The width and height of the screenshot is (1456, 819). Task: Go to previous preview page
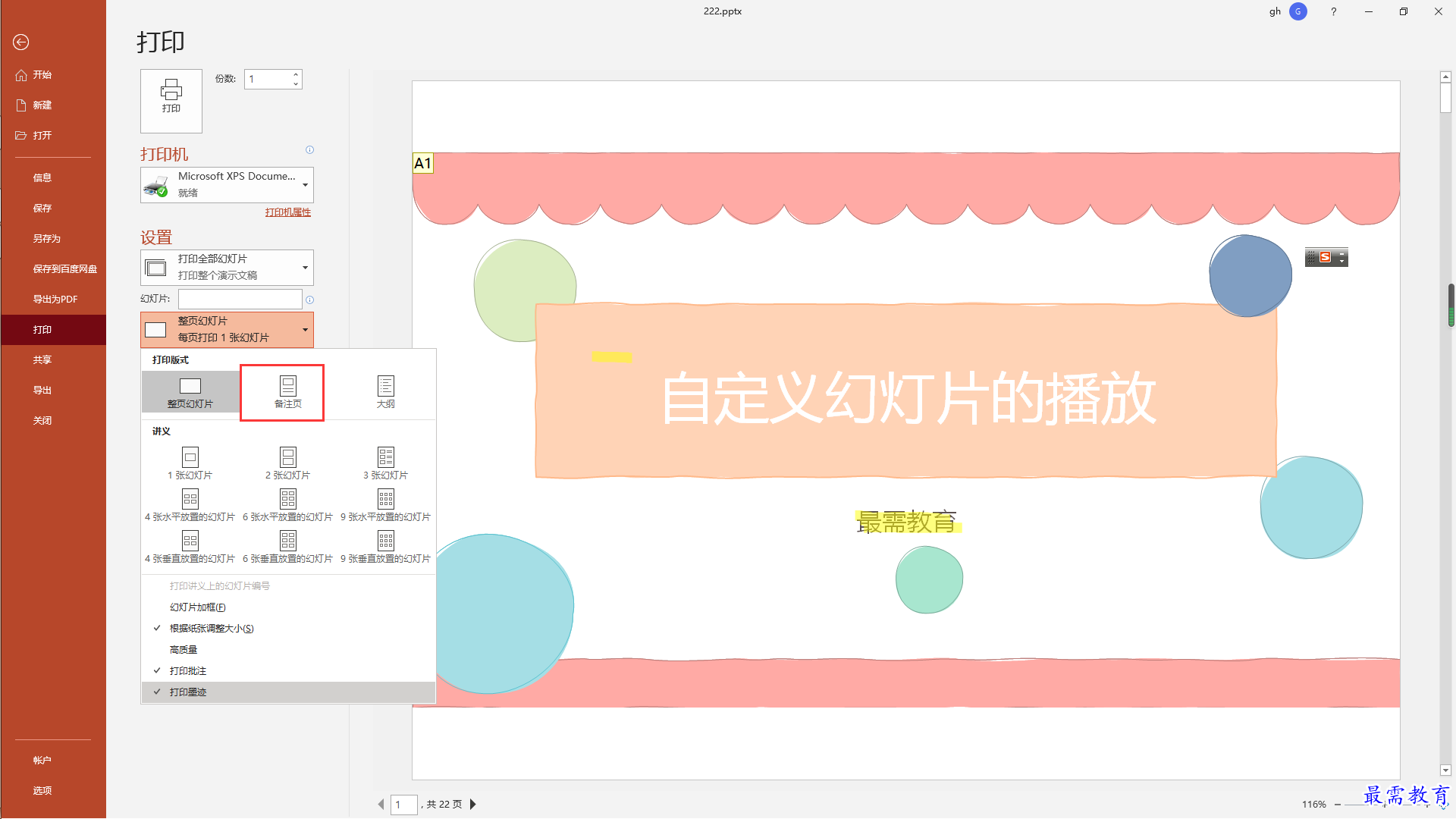(x=381, y=805)
